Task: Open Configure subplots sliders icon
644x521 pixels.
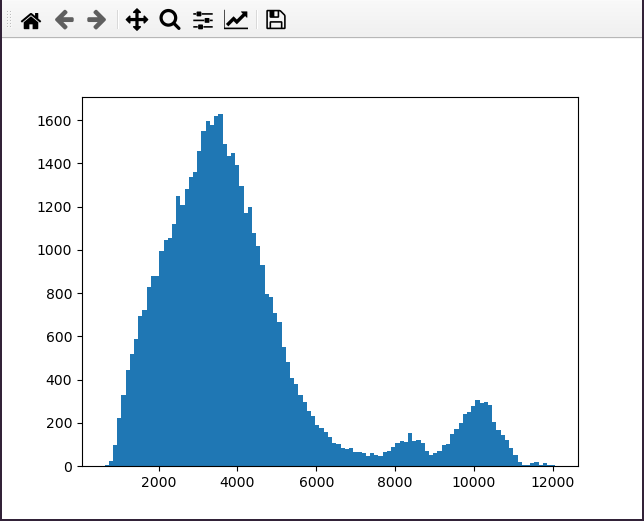Action: pyautogui.click(x=203, y=20)
